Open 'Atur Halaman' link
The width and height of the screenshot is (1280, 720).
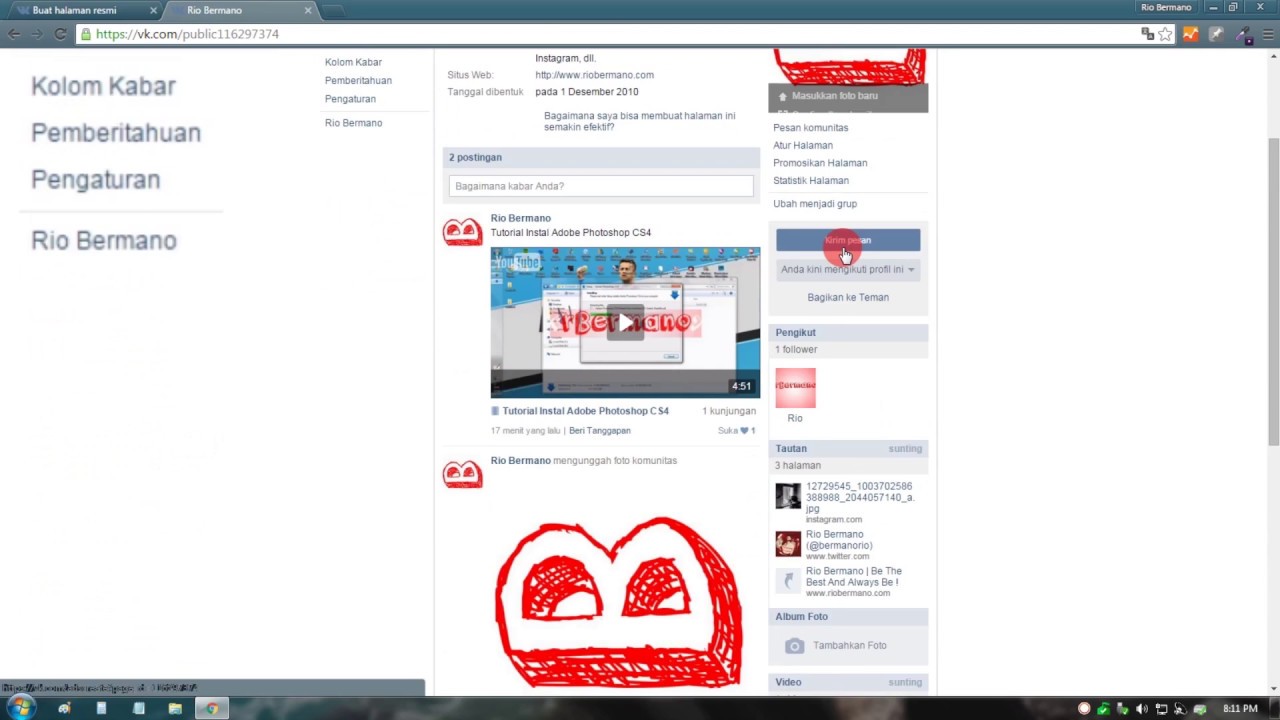pyautogui.click(x=803, y=145)
